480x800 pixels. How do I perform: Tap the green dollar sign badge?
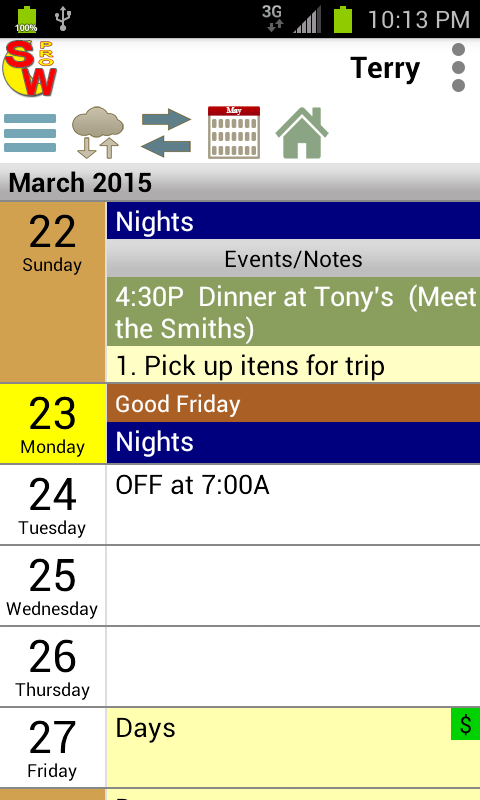click(465, 724)
